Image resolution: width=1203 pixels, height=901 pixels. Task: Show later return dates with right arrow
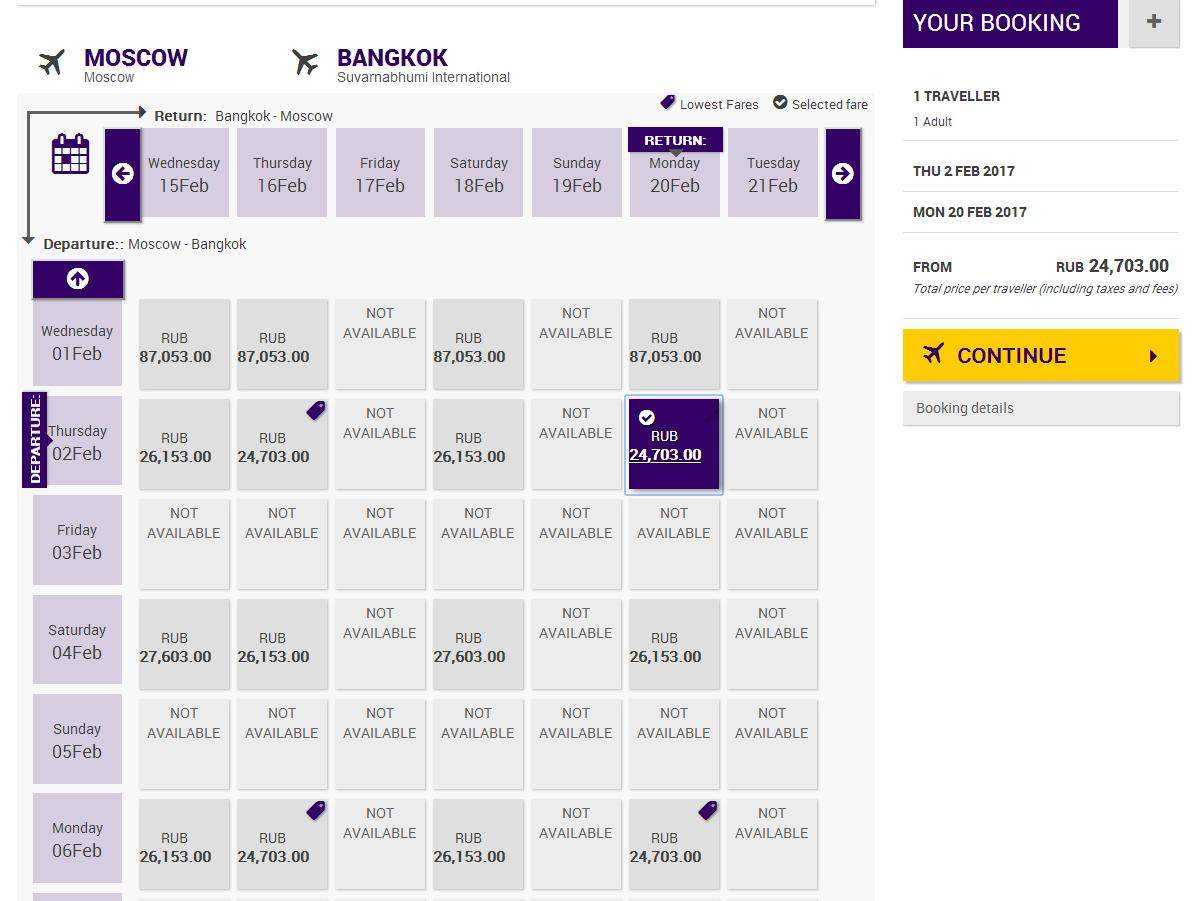[843, 174]
